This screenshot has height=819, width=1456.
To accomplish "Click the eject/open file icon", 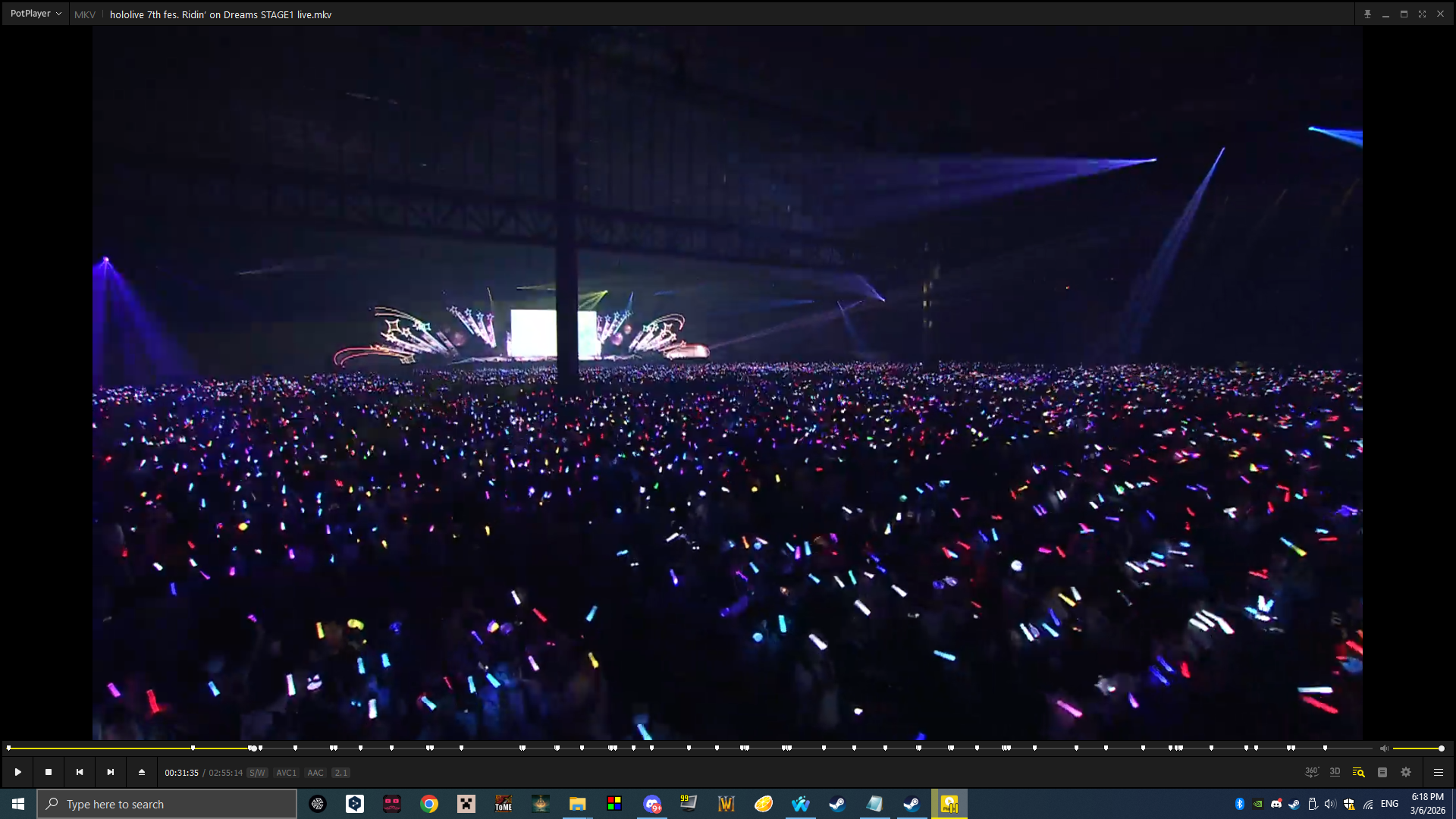I will (x=142, y=772).
